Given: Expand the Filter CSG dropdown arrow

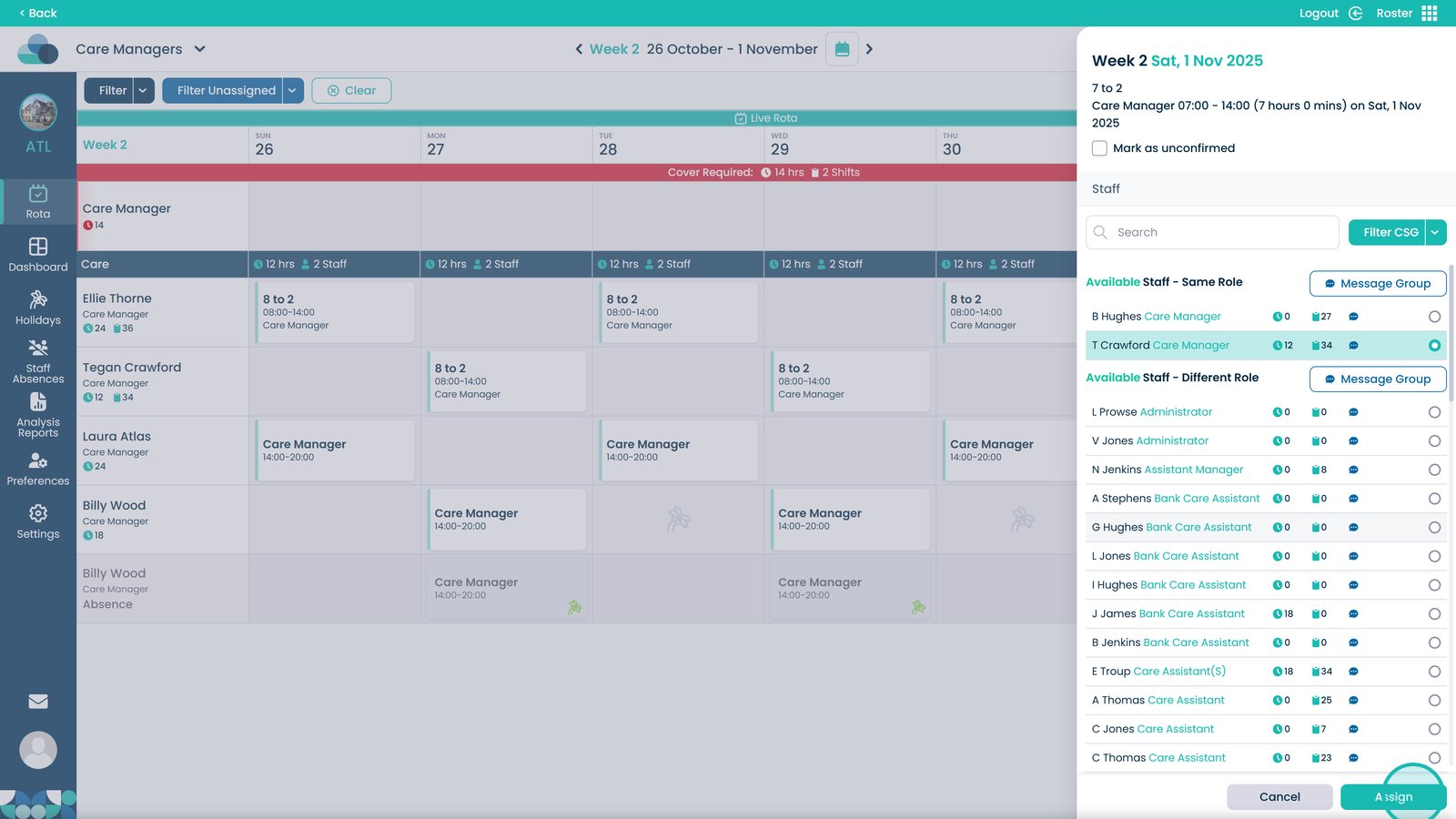Looking at the screenshot, I should coord(1435,232).
